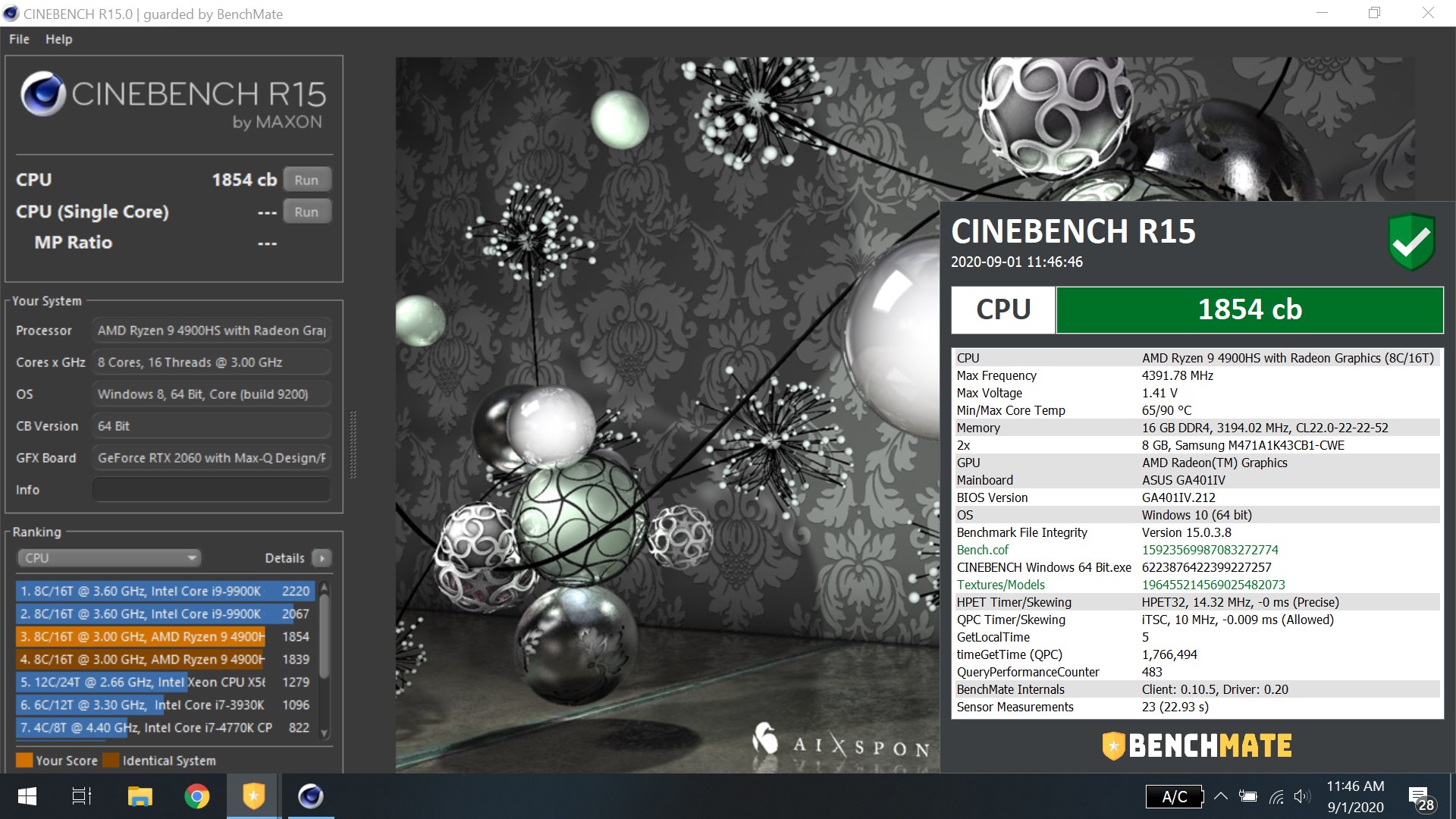Select ranking entry 4 AMD Ryzen 9 1839
Viewport: 1456px width, 819px height.
coord(165,659)
